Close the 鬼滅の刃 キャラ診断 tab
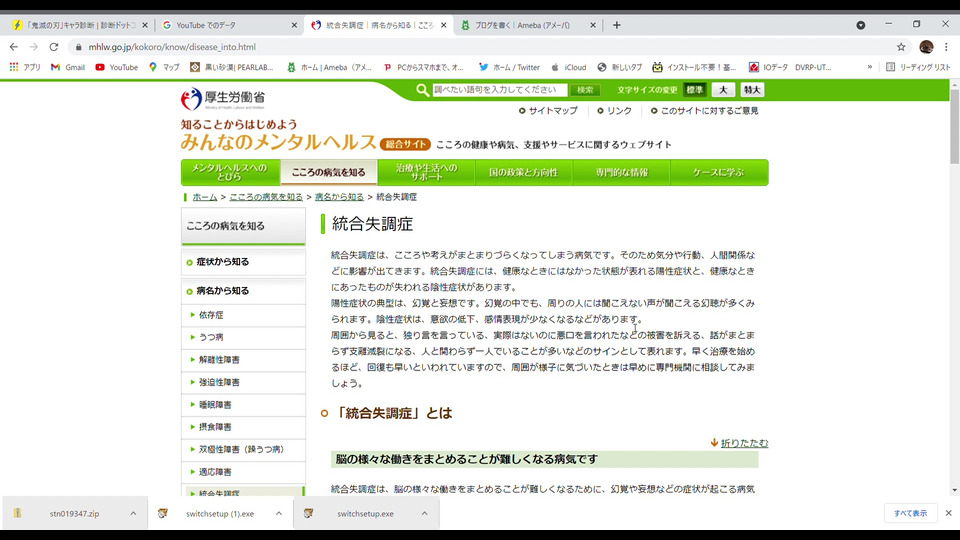Image resolution: width=960 pixels, height=540 pixels. click(x=144, y=25)
